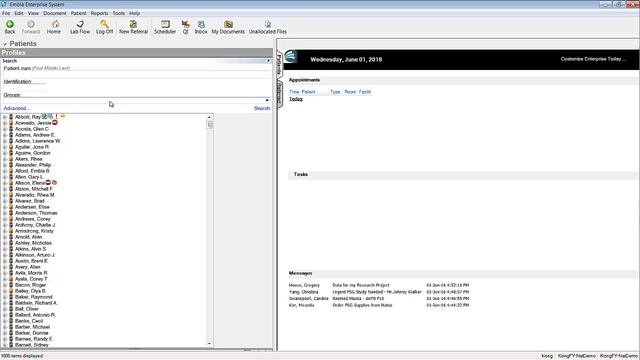Open the View menu
This screenshot has width=640, height=360.
tap(33, 13)
